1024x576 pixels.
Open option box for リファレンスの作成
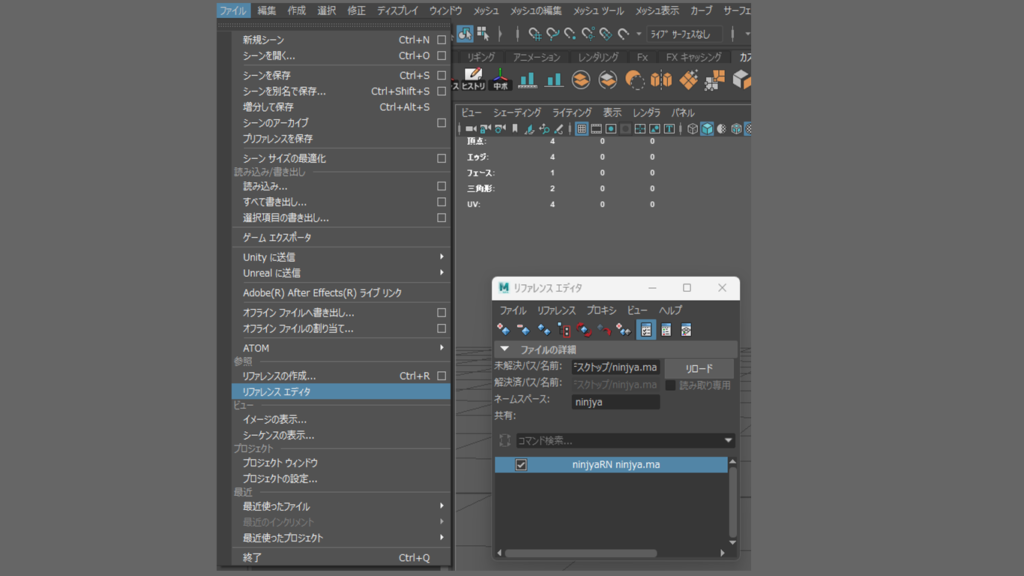[441, 376]
